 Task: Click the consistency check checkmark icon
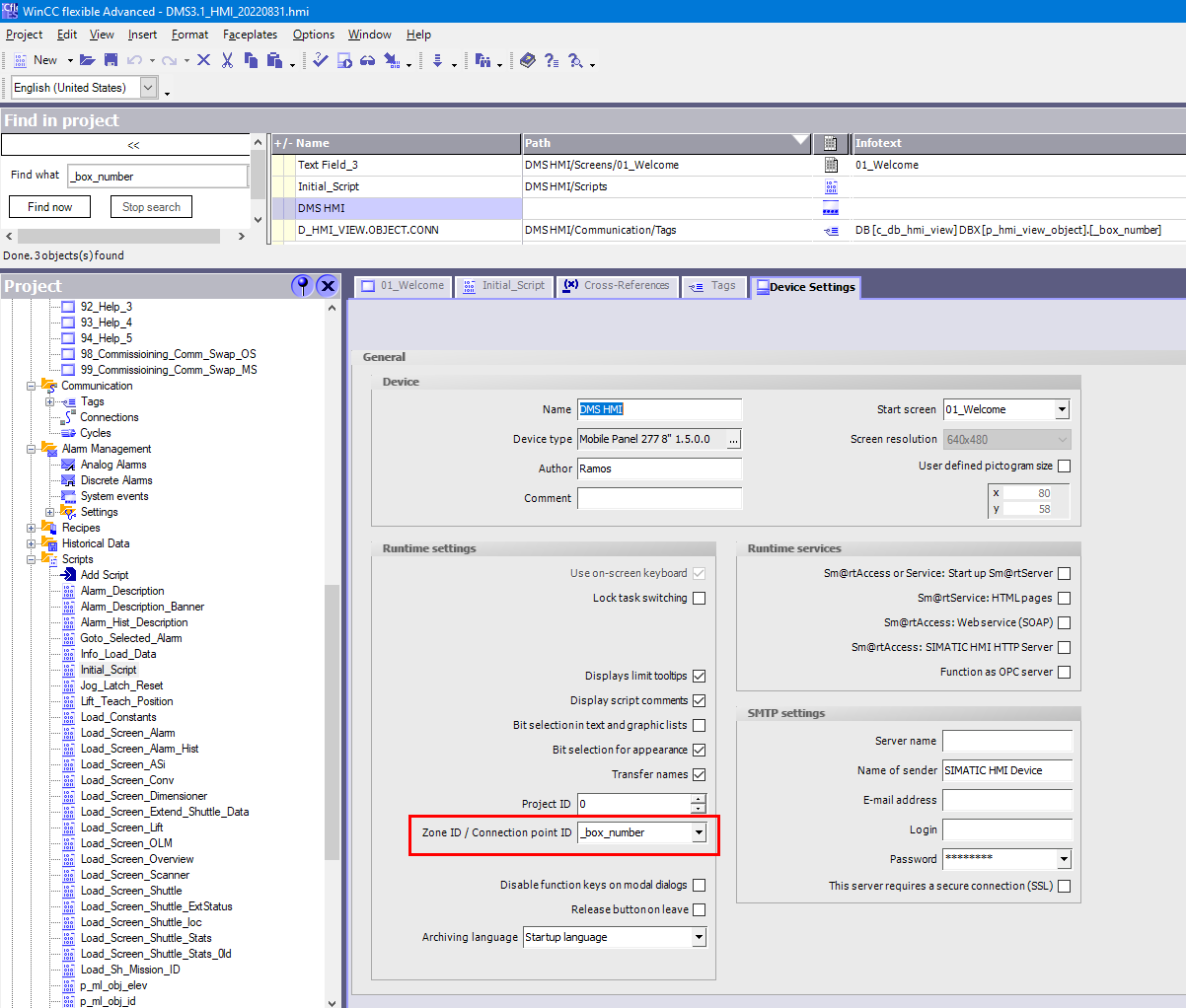pos(321,60)
